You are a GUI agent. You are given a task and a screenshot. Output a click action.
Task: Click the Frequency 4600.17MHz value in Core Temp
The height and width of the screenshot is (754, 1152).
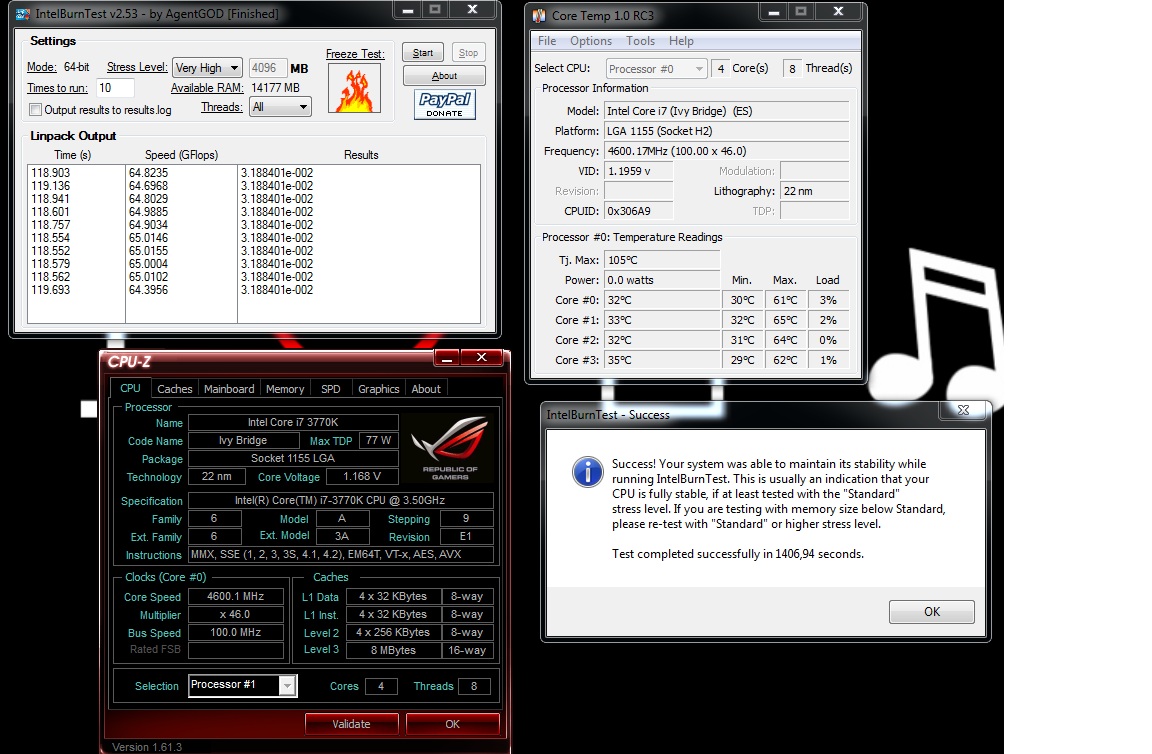pyautogui.click(x=727, y=151)
